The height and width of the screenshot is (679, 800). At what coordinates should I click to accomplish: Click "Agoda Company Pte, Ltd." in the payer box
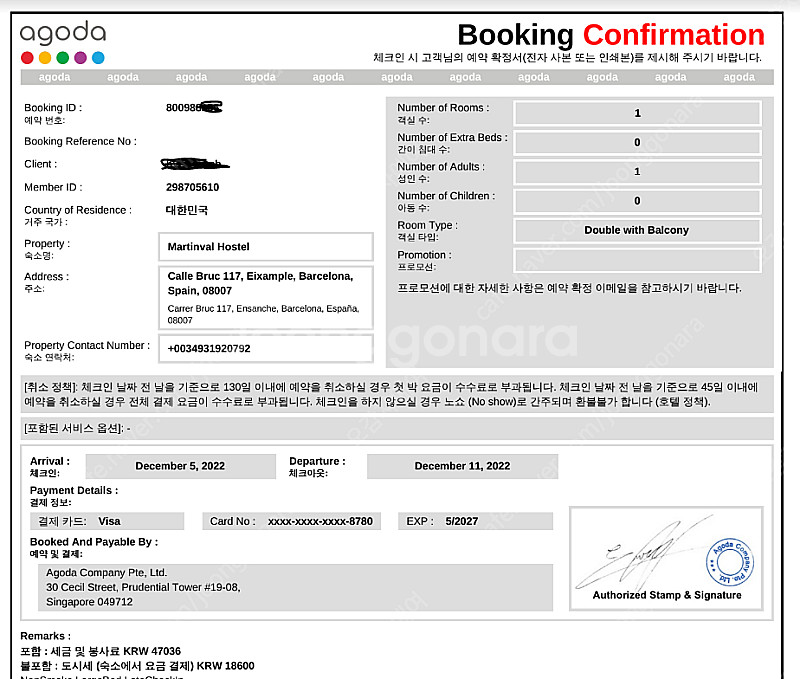pyautogui.click(x=107, y=573)
